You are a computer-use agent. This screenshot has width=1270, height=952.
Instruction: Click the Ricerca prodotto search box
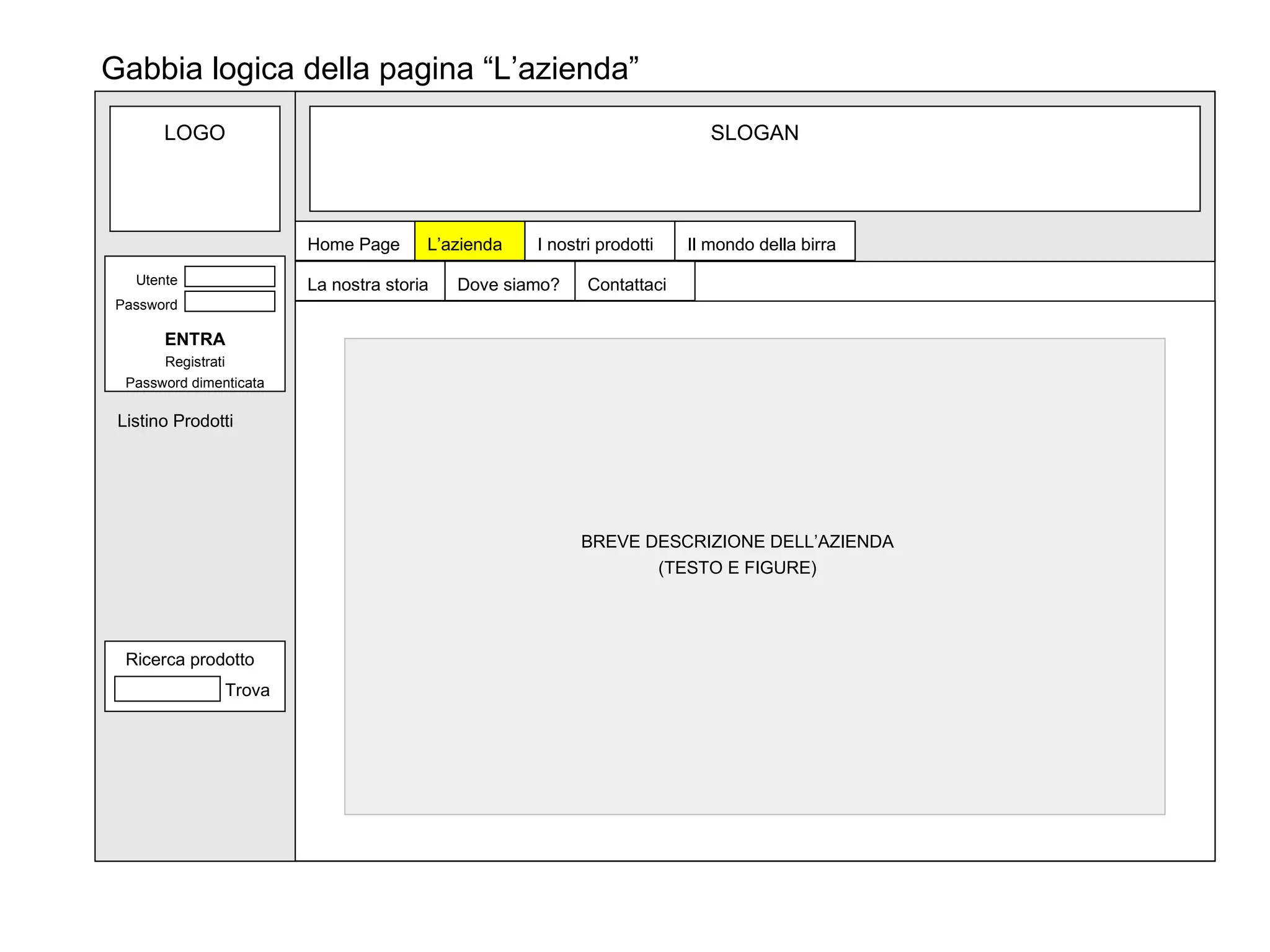pos(167,689)
